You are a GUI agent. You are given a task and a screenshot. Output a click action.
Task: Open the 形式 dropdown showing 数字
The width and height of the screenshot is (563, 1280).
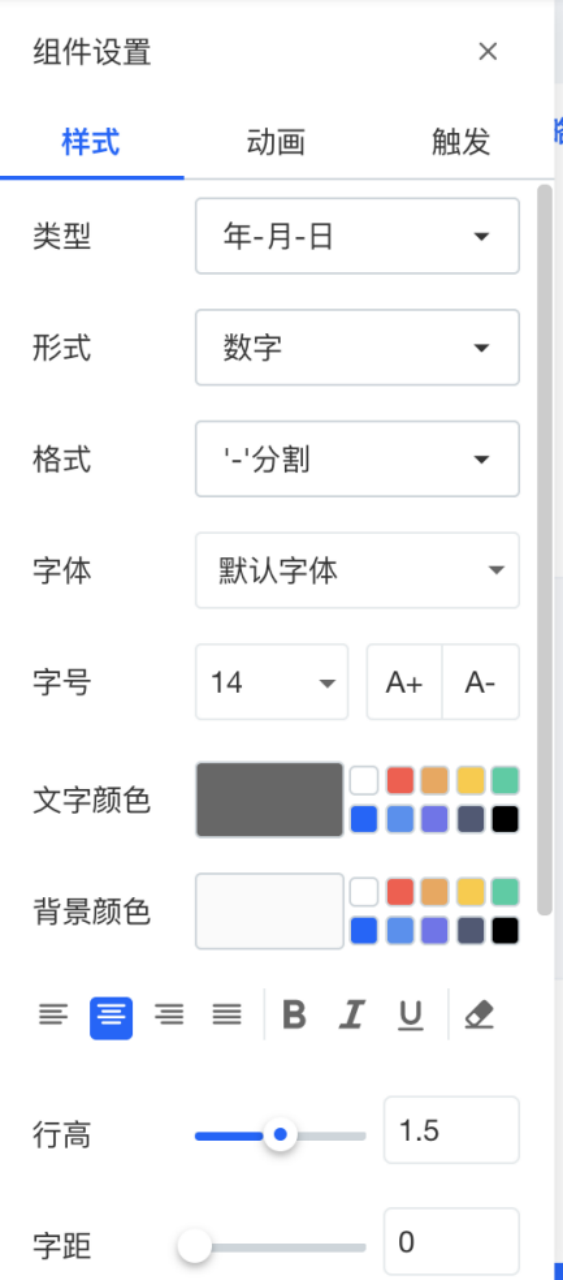click(357, 347)
